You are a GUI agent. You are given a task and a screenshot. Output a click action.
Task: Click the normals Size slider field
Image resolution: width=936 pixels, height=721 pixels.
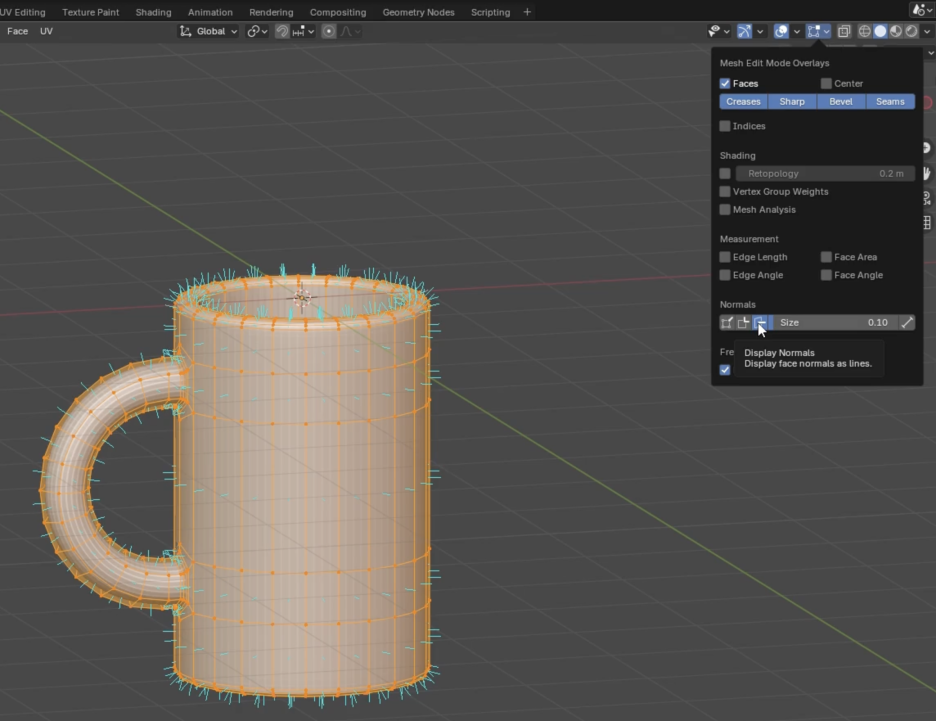(x=834, y=322)
